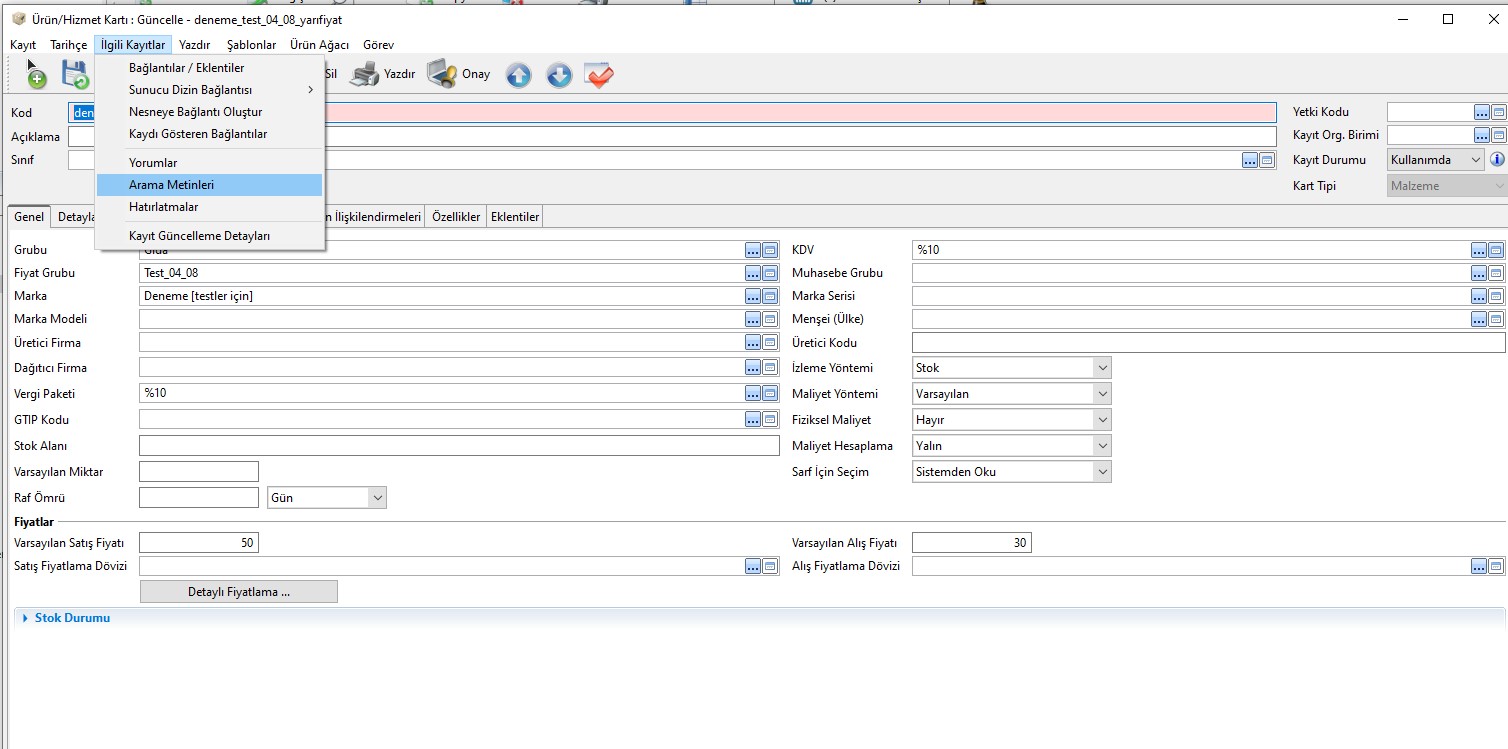
Task: Open the Kayıt Durumu dropdown
Action: coord(1436,160)
